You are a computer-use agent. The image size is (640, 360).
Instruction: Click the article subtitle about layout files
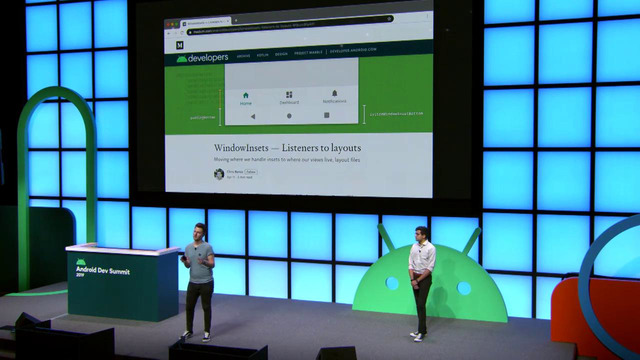click(x=287, y=160)
